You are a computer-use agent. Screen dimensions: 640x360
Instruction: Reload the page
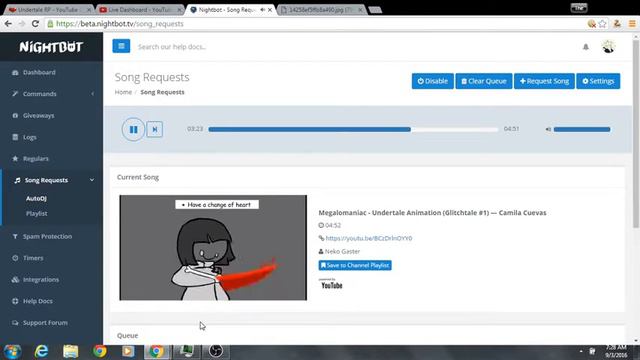tap(36, 24)
